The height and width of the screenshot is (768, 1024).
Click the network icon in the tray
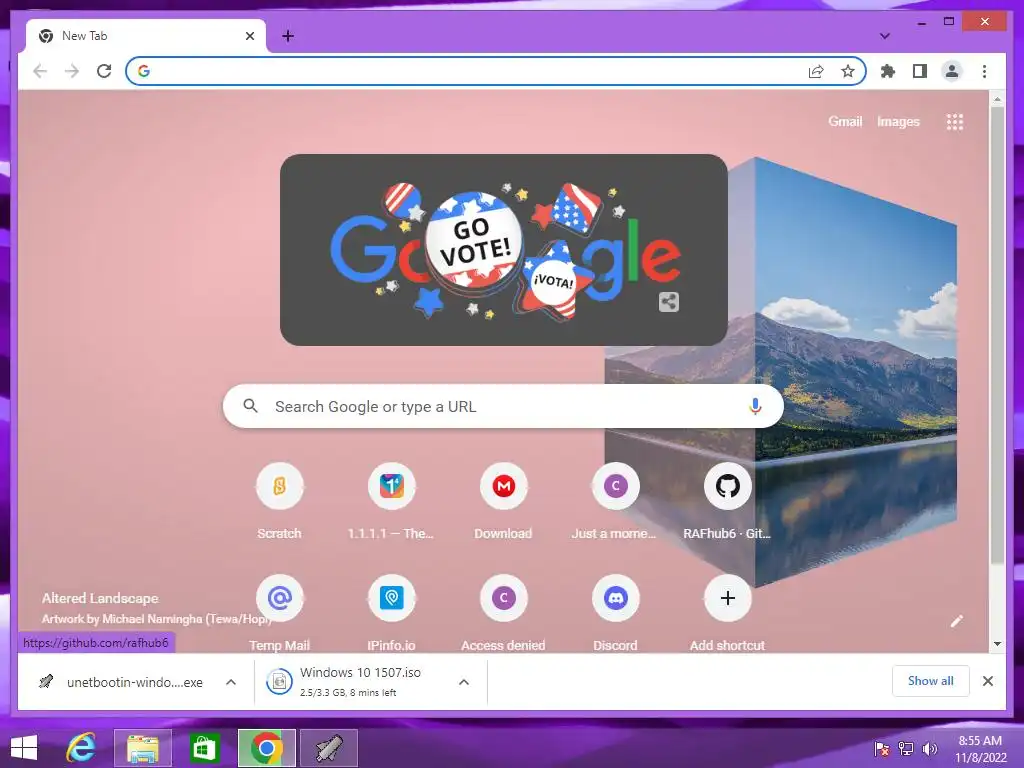(x=906, y=748)
